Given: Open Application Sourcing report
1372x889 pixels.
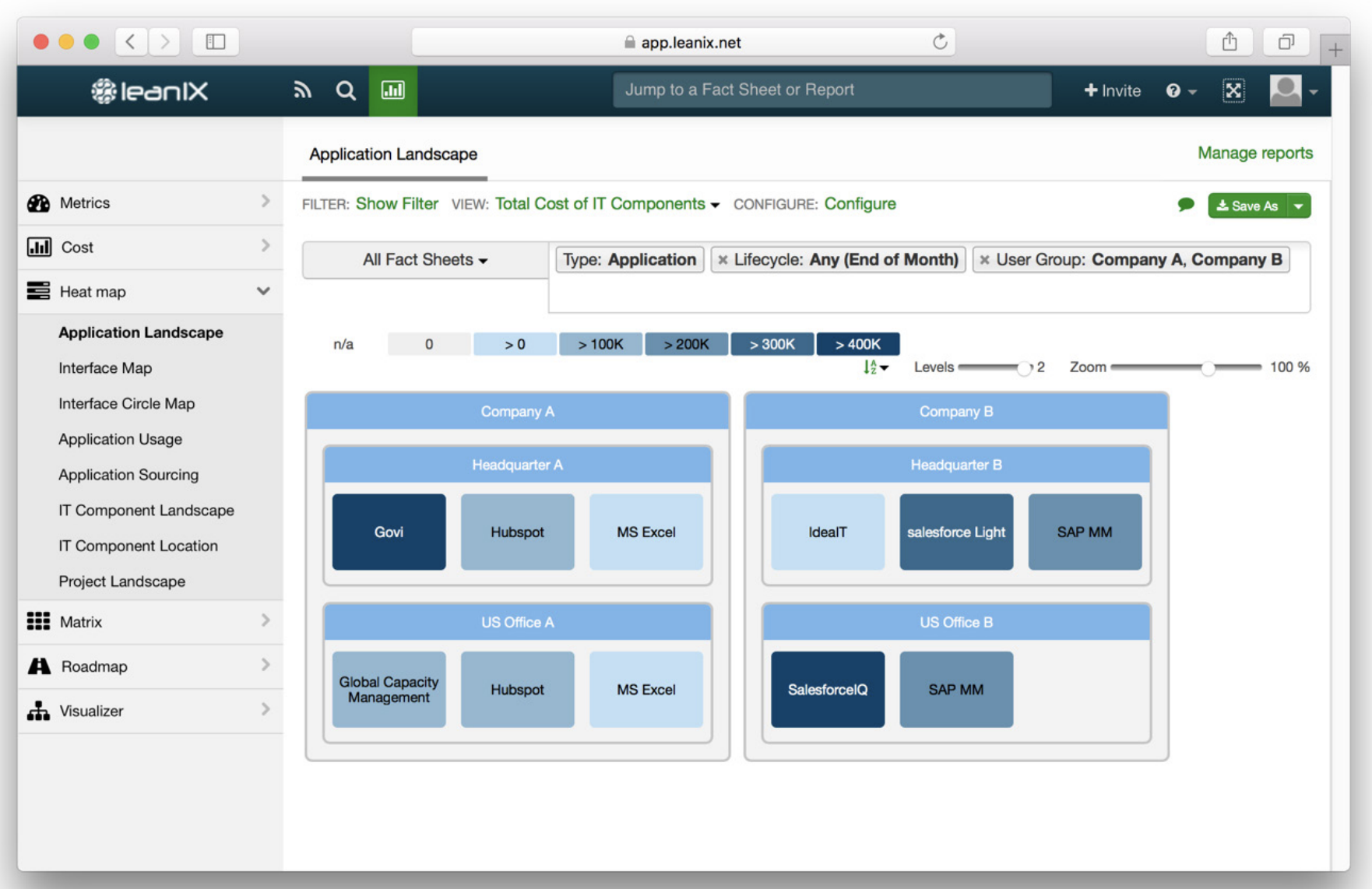Looking at the screenshot, I should point(128,475).
